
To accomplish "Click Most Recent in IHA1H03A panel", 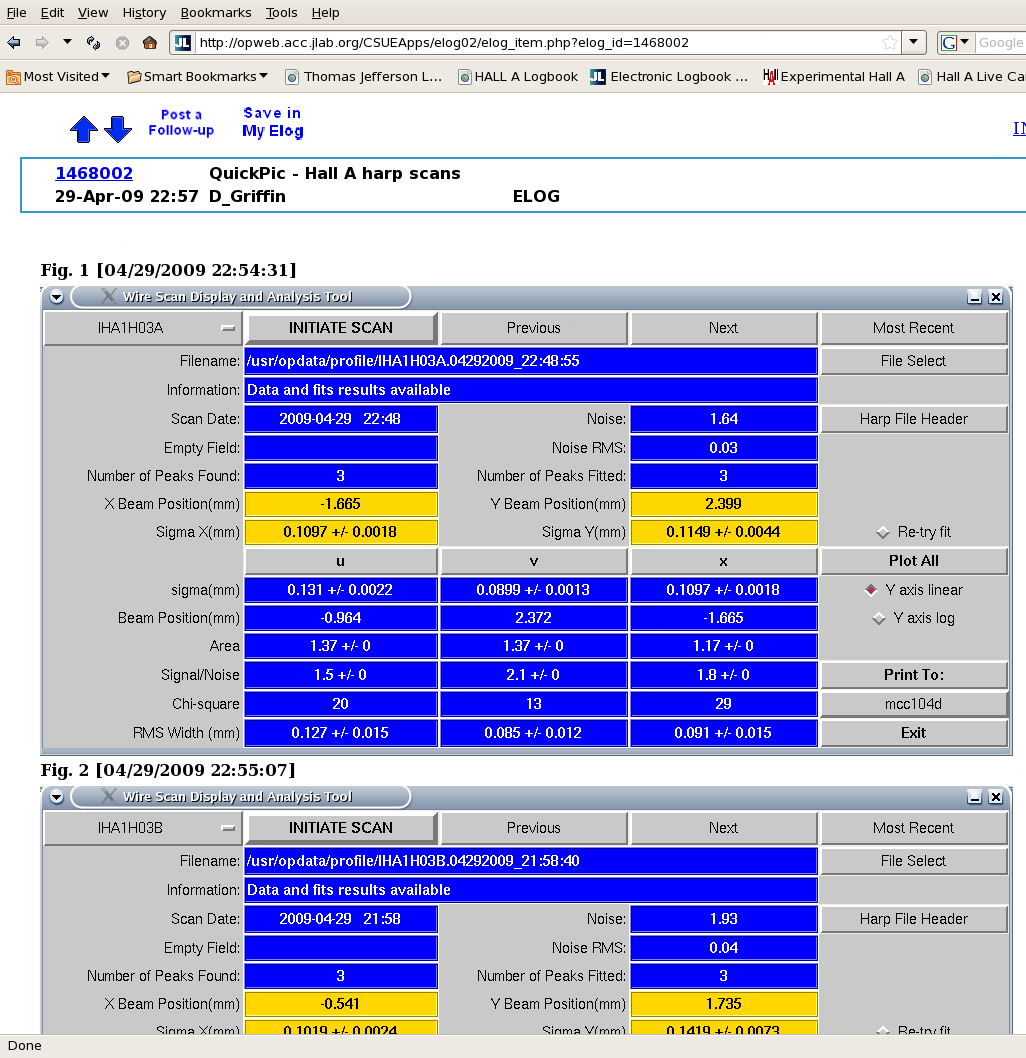I will (x=913, y=328).
